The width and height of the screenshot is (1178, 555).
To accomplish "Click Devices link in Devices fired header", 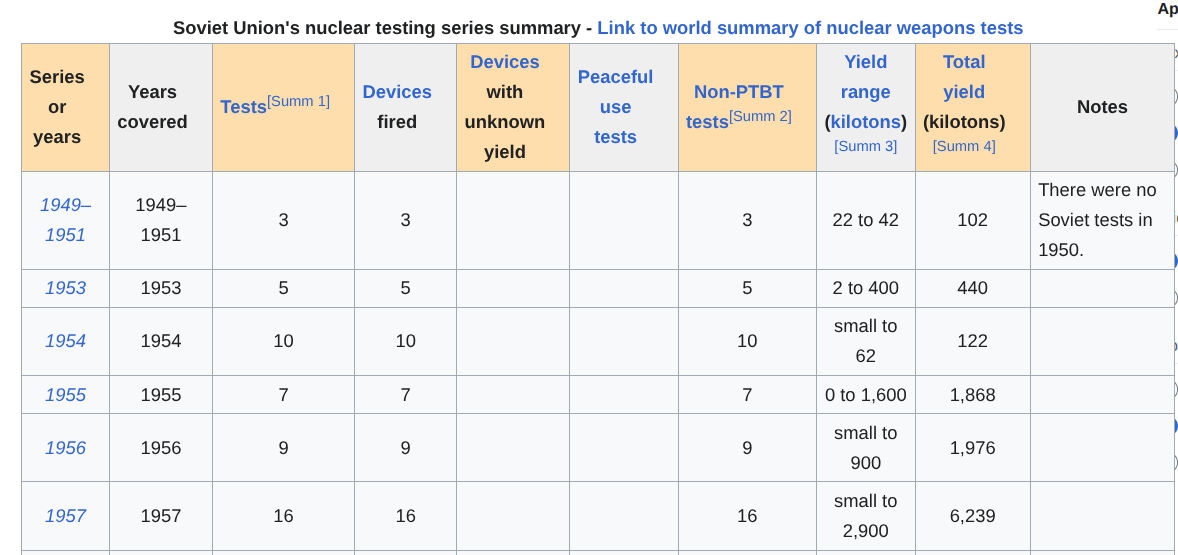I will click(397, 92).
